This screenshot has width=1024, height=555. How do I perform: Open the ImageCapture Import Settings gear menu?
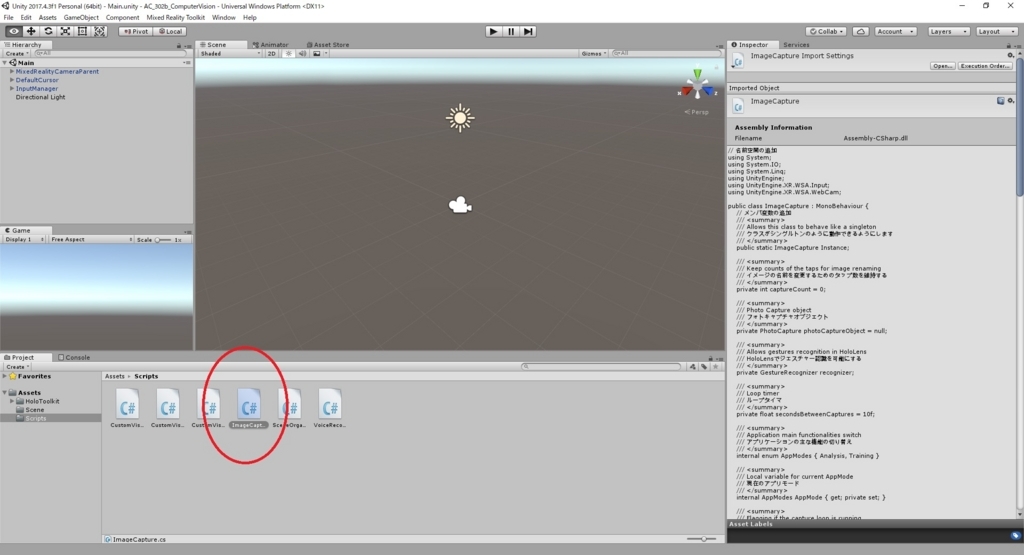(x=1010, y=56)
